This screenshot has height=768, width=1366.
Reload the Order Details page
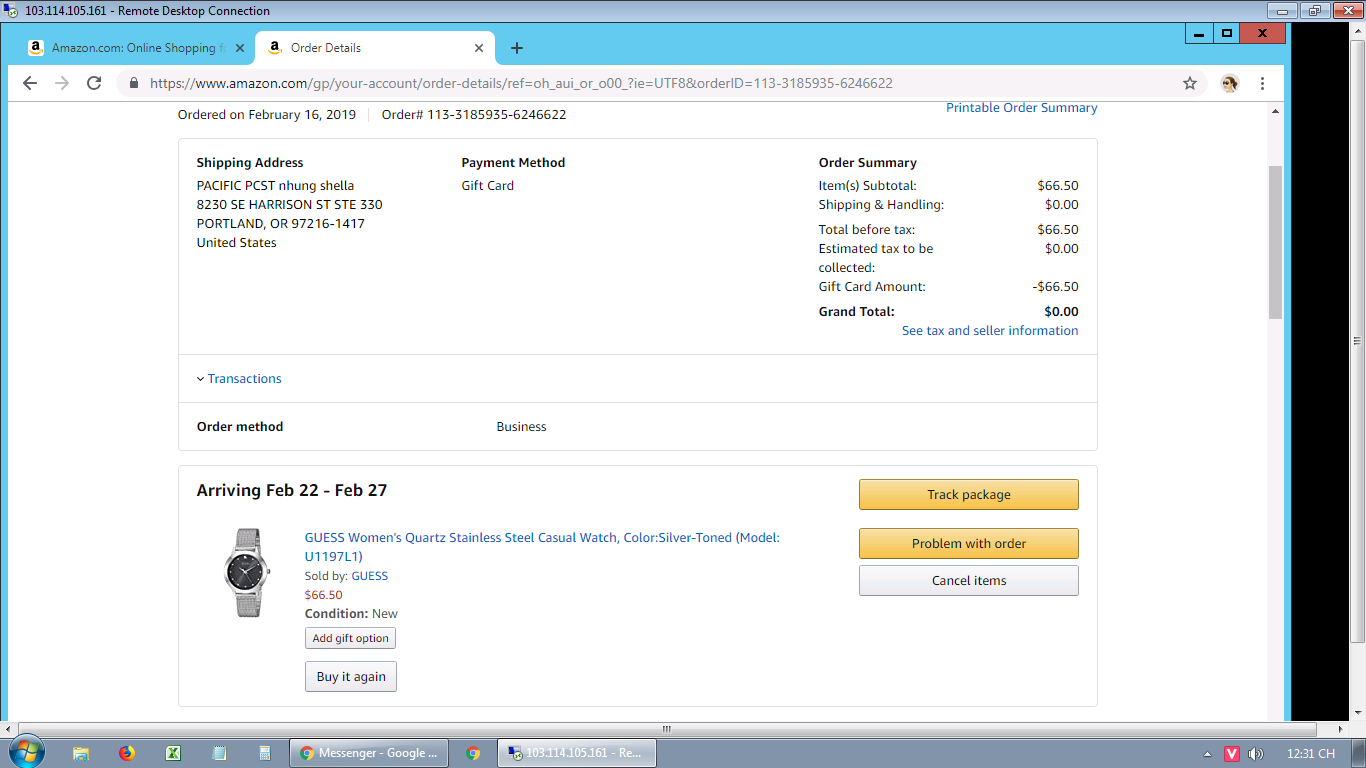coord(94,83)
